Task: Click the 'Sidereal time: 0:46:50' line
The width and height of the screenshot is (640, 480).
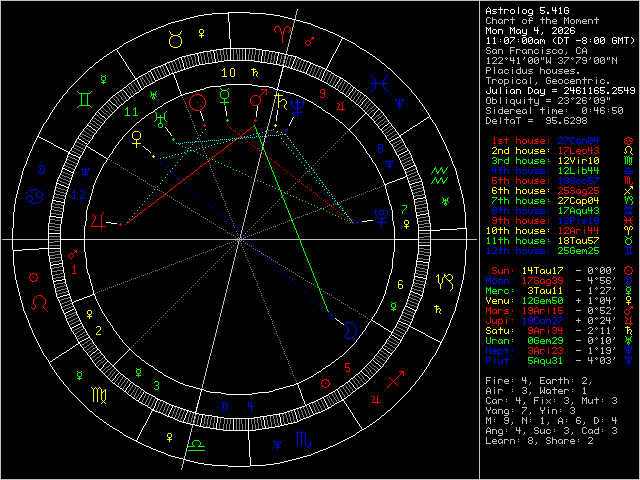Action: pos(554,111)
